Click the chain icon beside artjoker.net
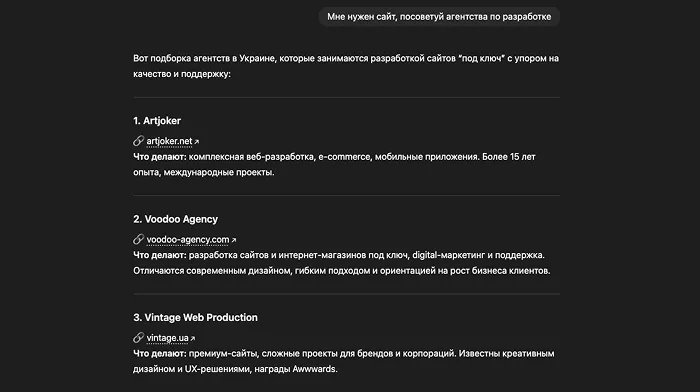Viewport: 700px width, 392px height. click(x=138, y=141)
